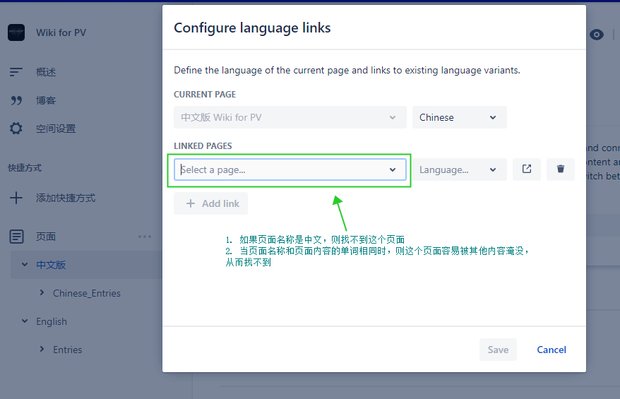The width and height of the screenshot is (620, 399).
Task: Open linked page in new window icon
Action: click(526, 169)
